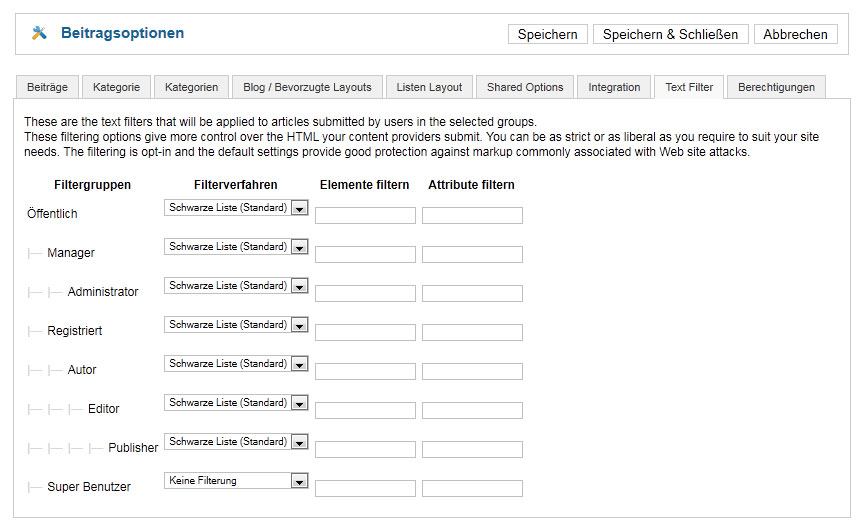Image resolution: width=860 pixels, height=529 pixels.
Task: Open the Kategorie tab
Action: tap(116, 87)
